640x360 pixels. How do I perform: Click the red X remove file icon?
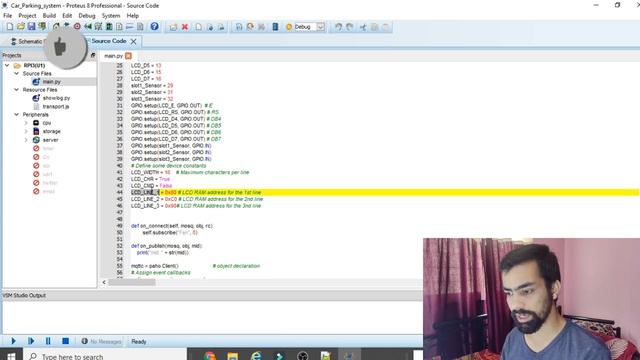pyautogui.click(x=185, y=27)
